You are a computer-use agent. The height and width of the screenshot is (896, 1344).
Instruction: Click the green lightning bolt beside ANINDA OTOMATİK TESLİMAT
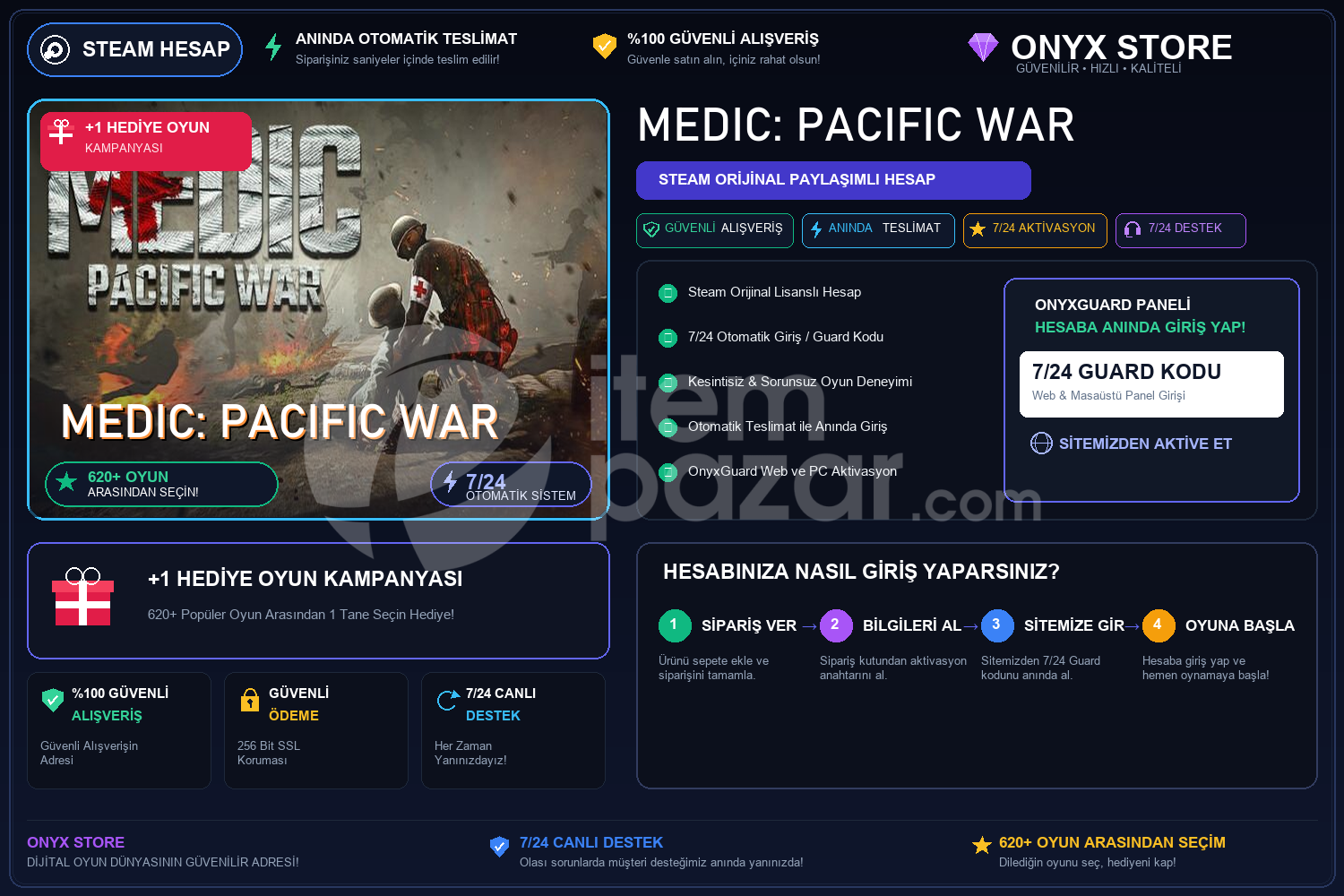273,47
